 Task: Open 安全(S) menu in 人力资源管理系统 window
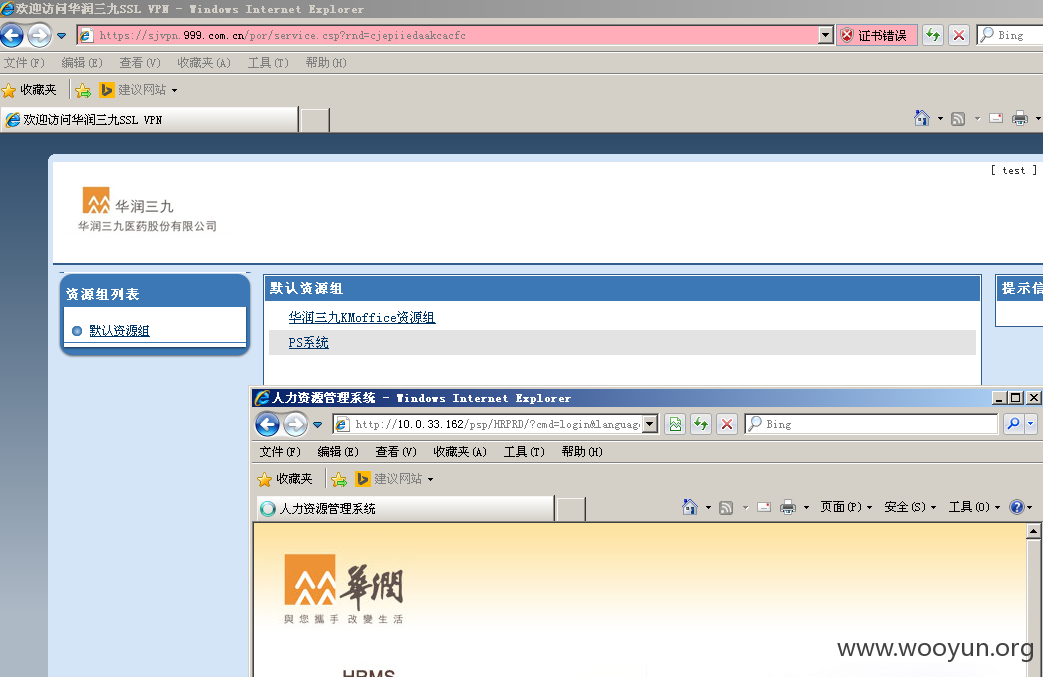pyautogui.click(x=910, y=507)
